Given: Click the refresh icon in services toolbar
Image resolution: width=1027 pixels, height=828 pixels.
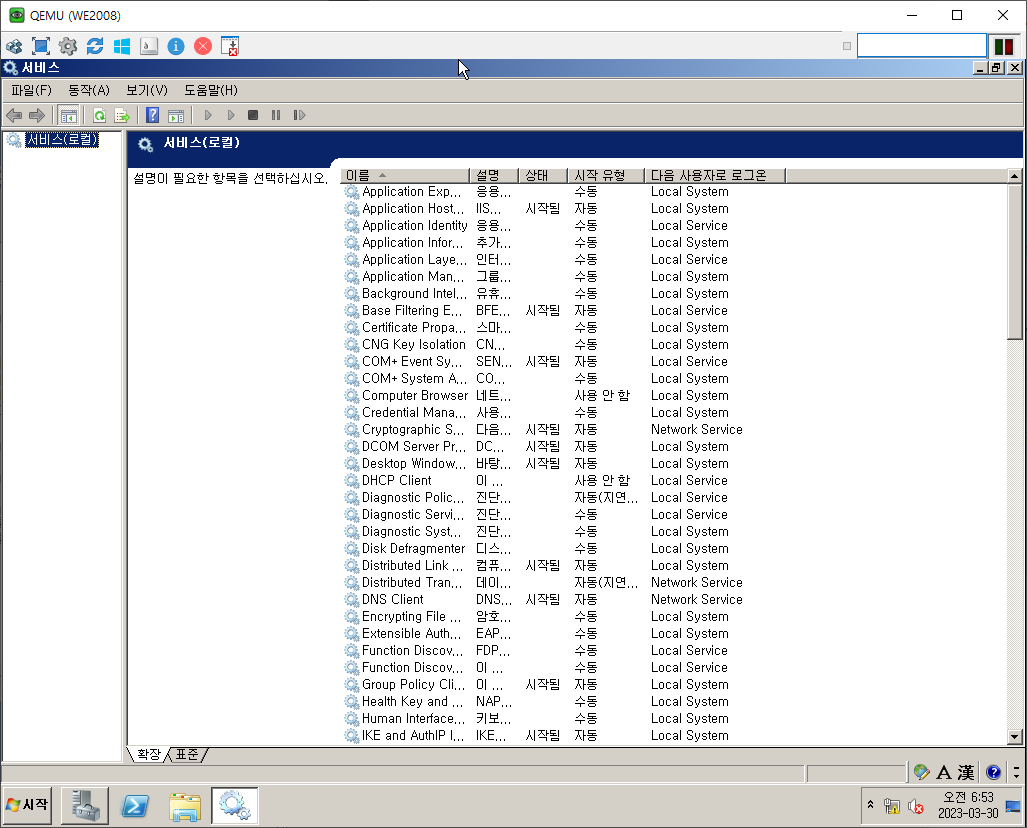Looking at the screenshot, I should [x=100, y=115].
